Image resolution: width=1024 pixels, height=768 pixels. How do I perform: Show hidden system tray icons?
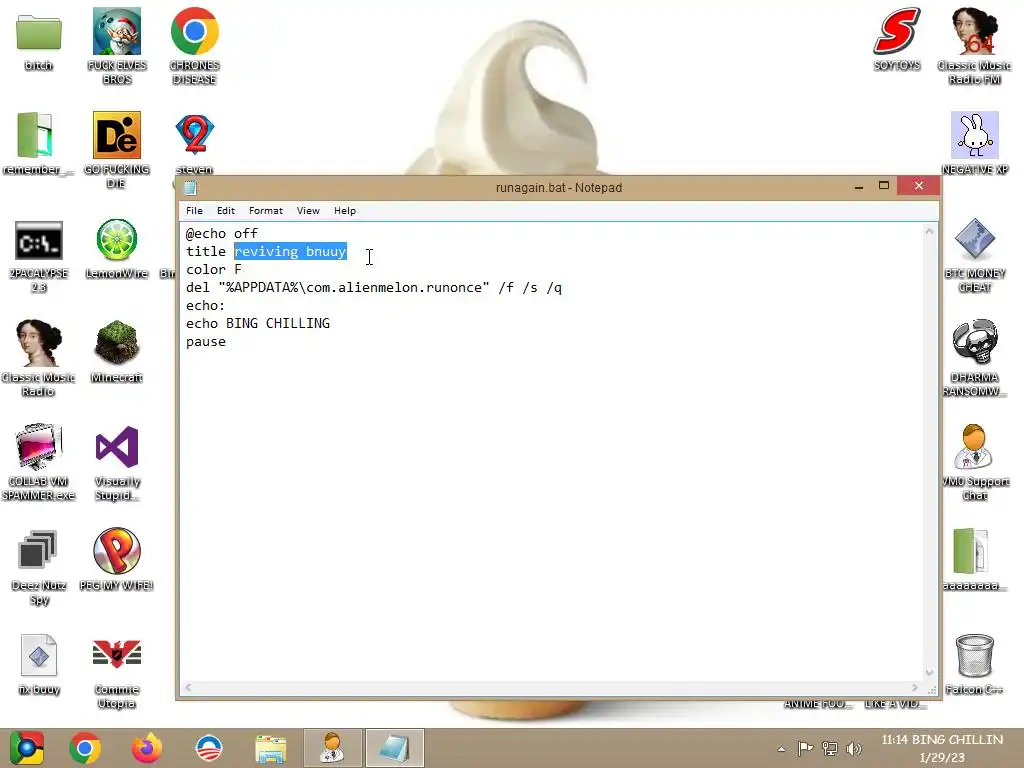(x=781, y=749)
